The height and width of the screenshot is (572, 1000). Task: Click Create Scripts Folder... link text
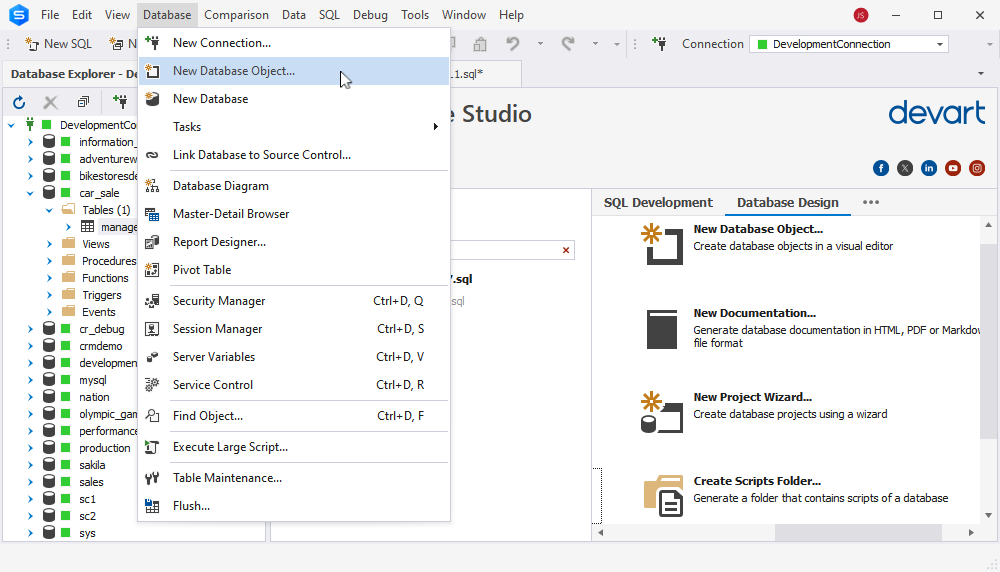click(x=757, y=481)
